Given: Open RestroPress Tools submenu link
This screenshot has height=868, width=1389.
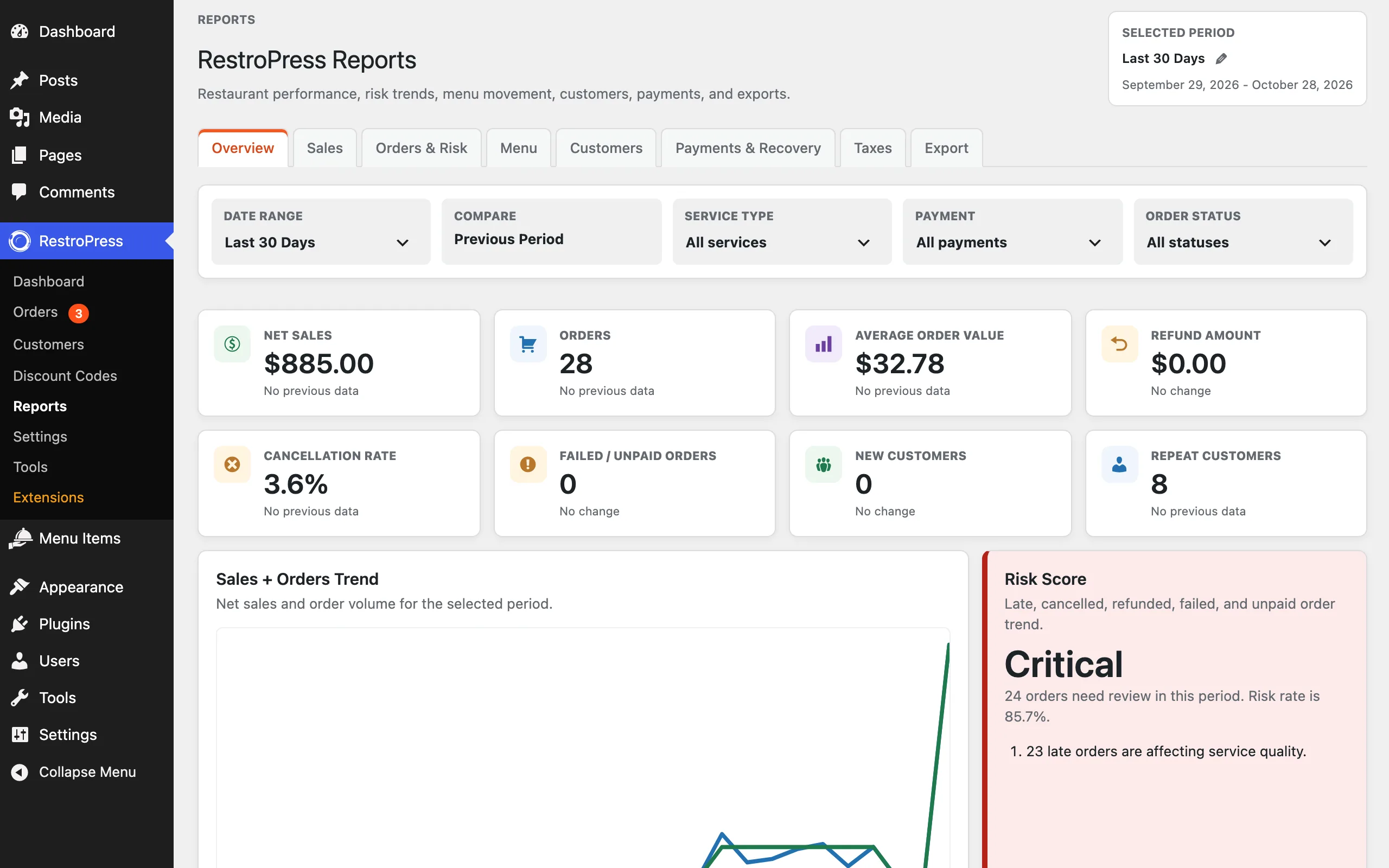Looking at the screenshot, I should click(30, 467).
